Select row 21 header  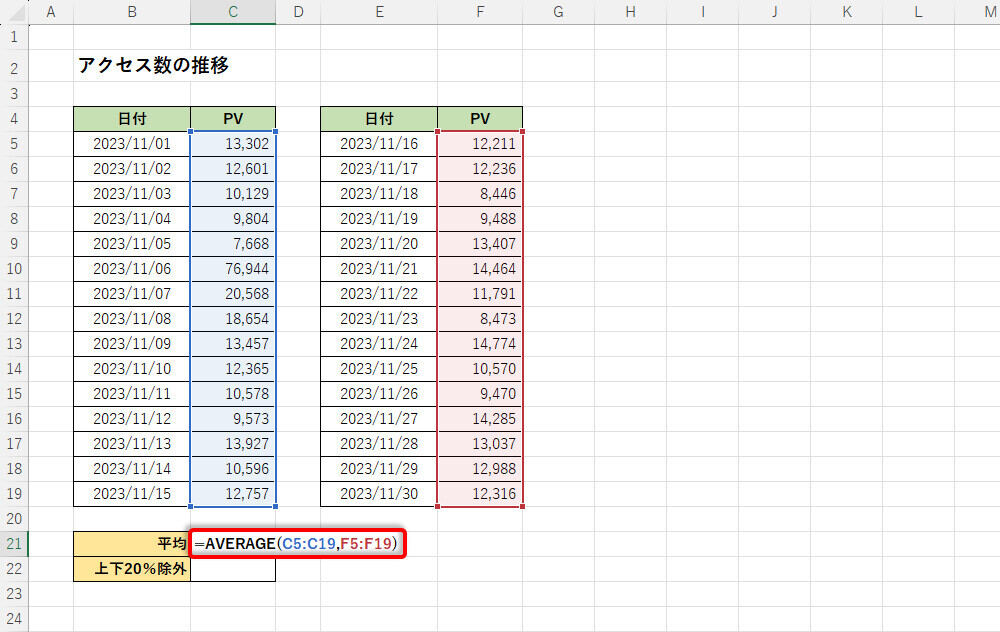(14, 543)
